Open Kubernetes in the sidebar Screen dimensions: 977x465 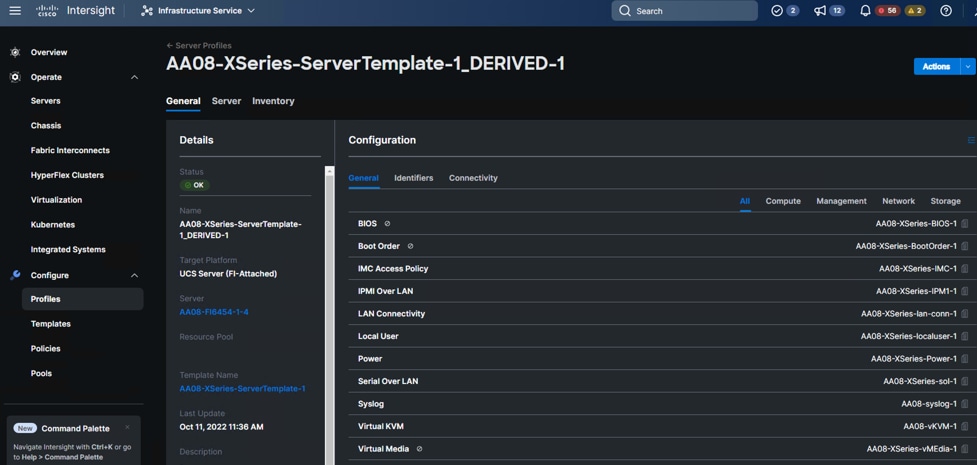click(53, 224)
